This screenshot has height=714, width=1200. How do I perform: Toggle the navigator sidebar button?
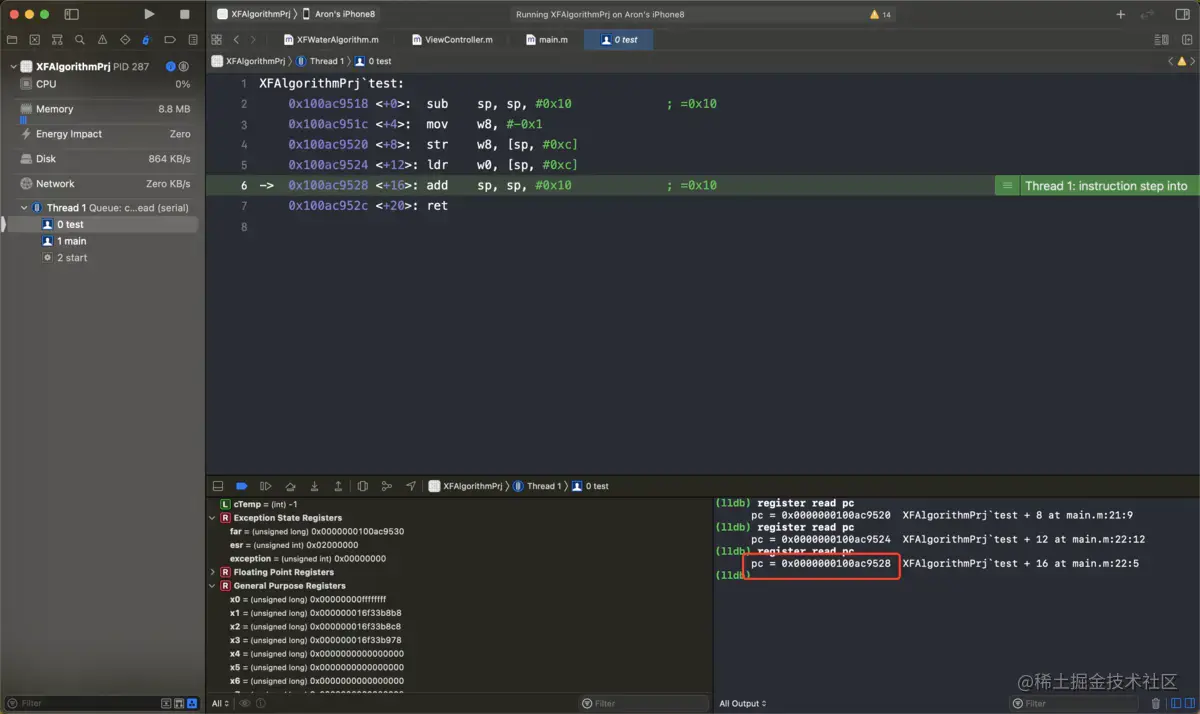(x=71, y=14)
